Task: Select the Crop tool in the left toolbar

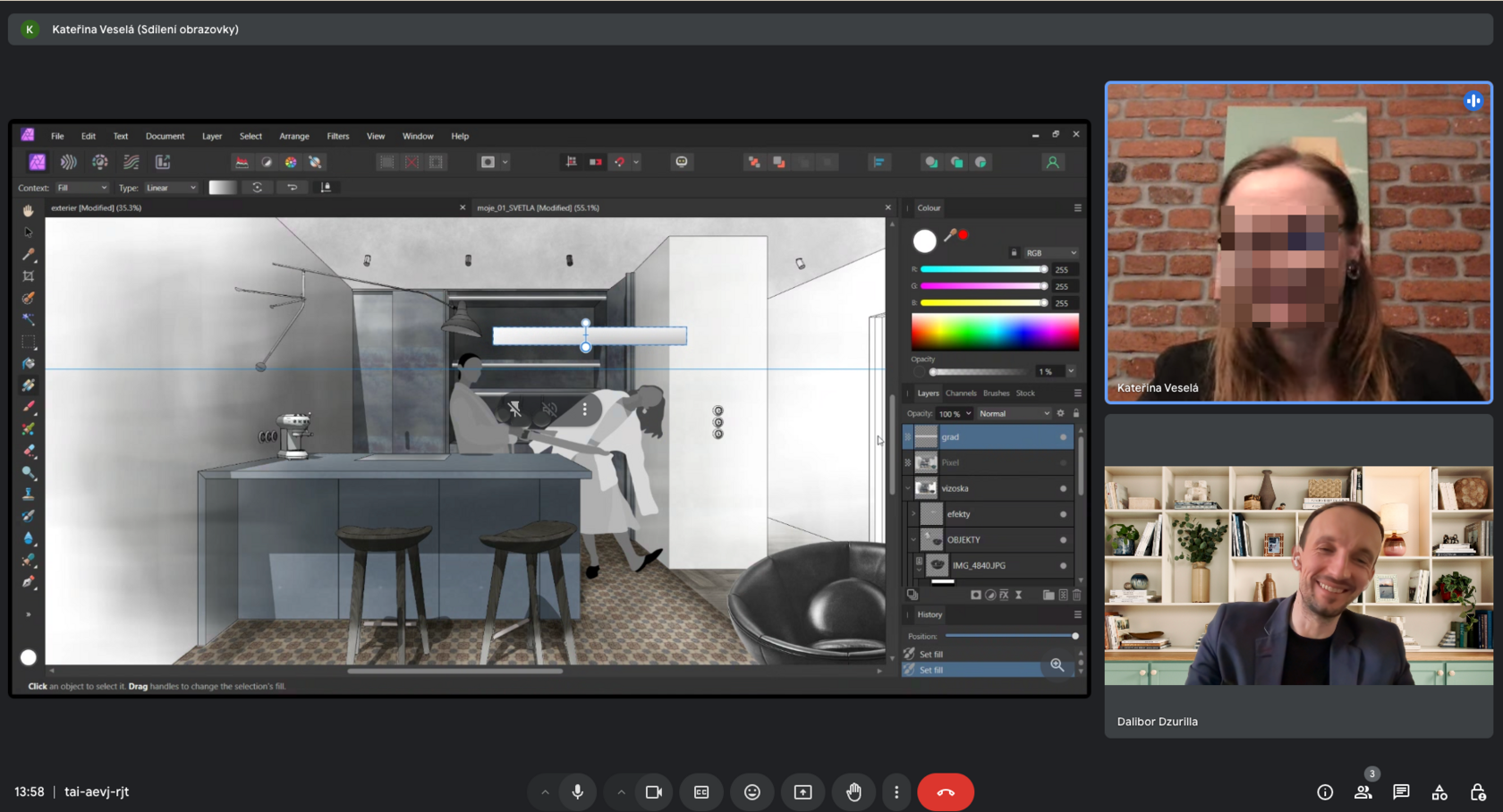Action: point(29,276)
